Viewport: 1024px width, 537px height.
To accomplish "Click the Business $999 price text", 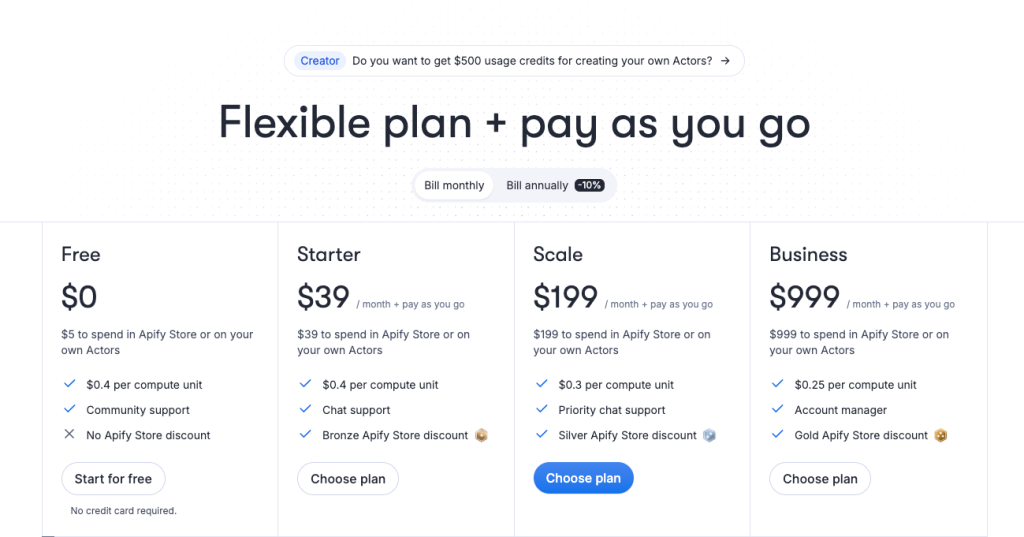I will pos(804,297).
